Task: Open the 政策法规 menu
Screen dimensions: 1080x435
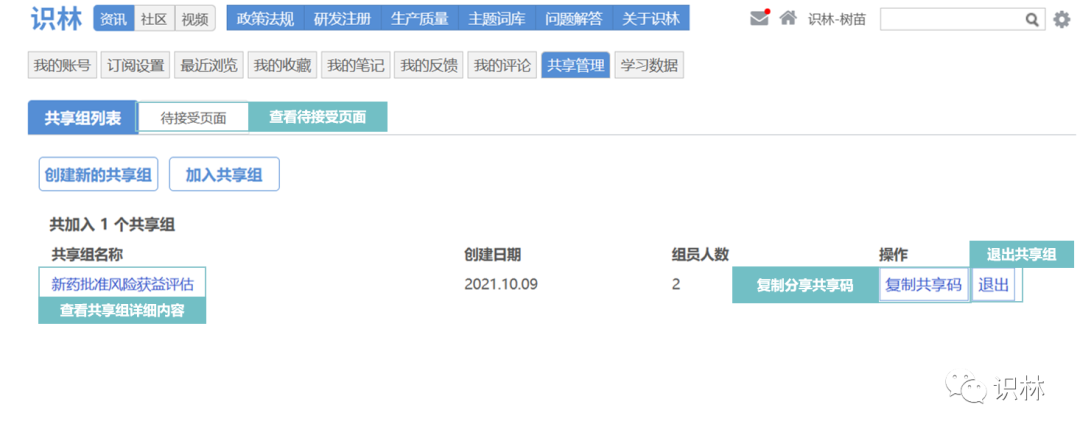Action: coord(265,19)
